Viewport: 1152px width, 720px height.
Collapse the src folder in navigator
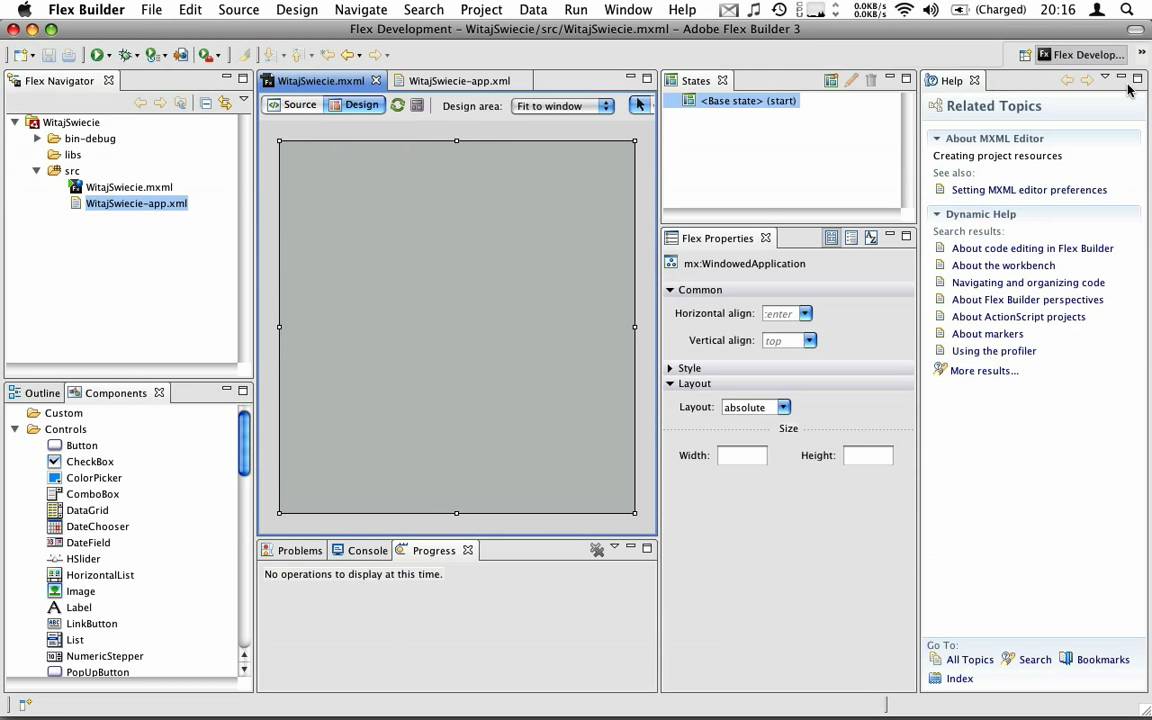point(37,170)
